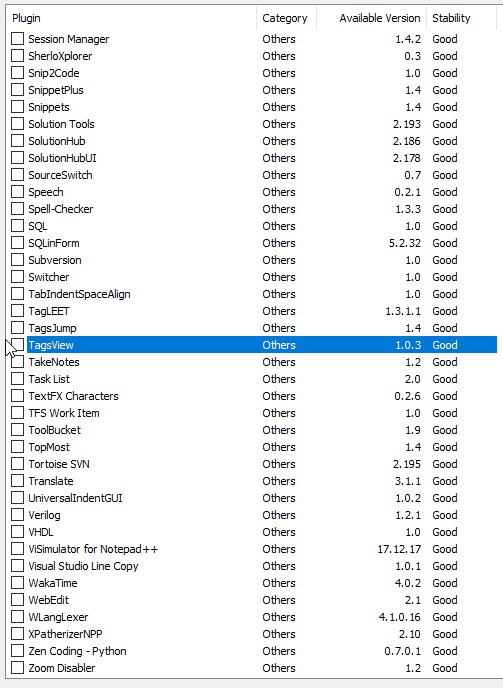
Task: Check the ViSimulator for Notepad++ checkbox
Action: pos(18,549)
